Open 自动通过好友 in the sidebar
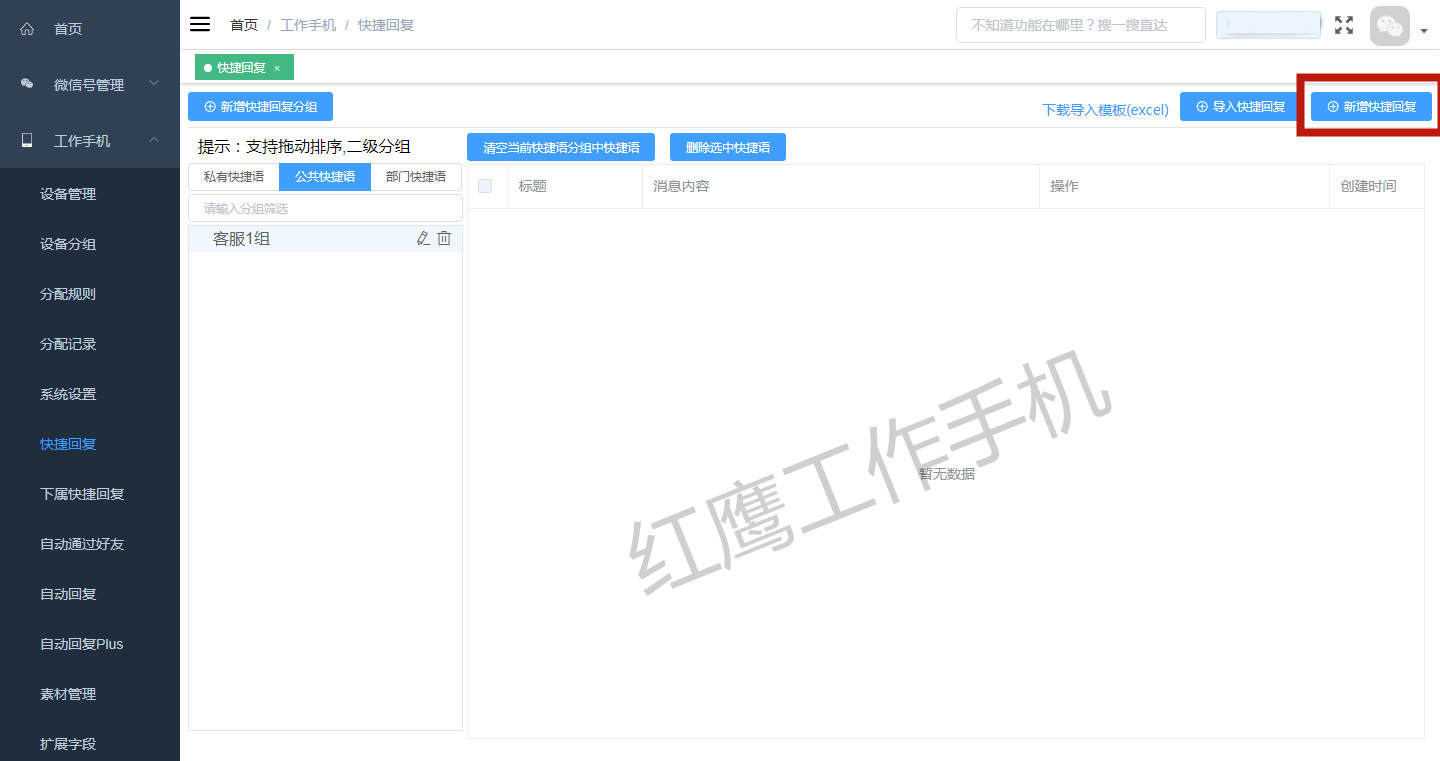This screenshot has width=1440, height=761. (82, 544)
